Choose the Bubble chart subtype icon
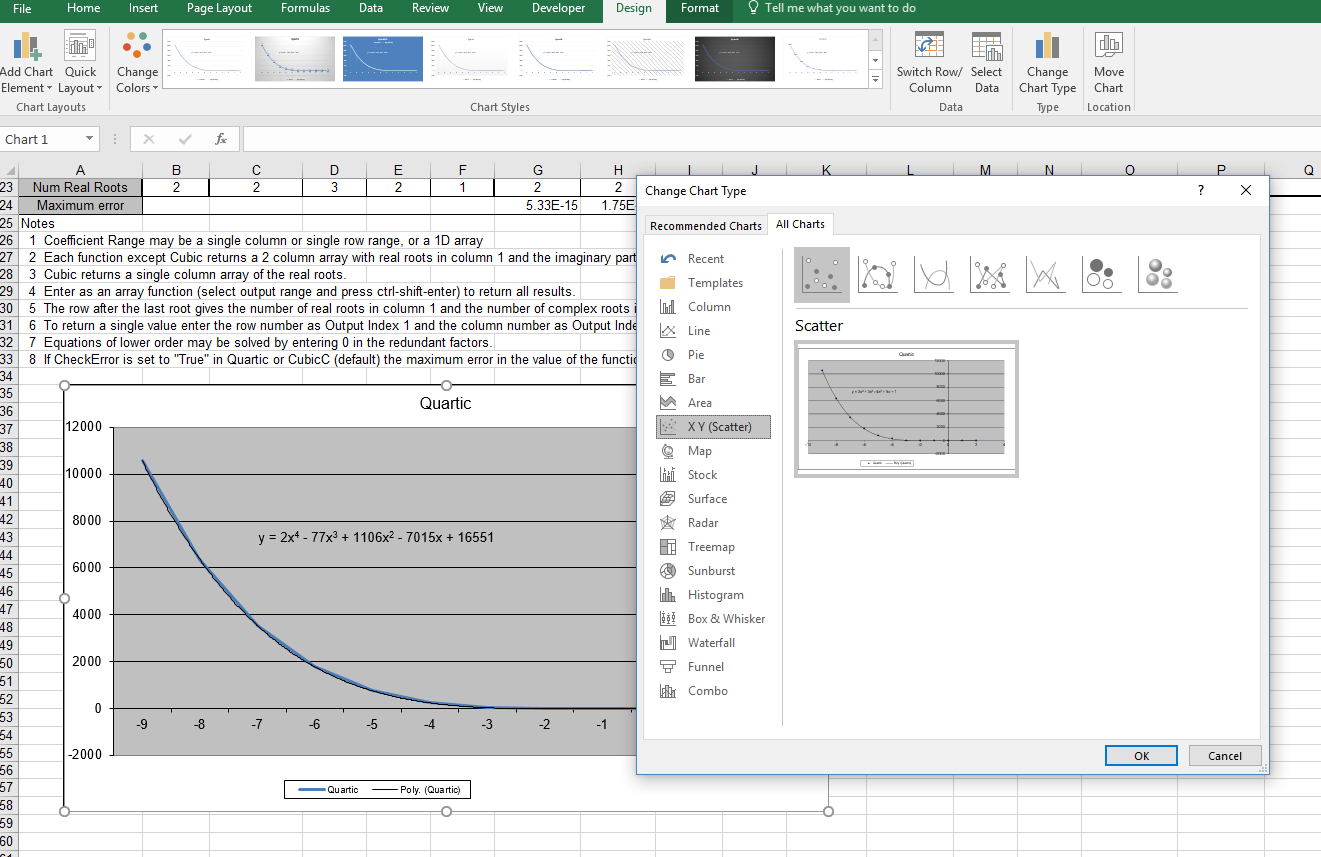The height and width of the screenshot is (857, 1321). (x=1101, y=274)
